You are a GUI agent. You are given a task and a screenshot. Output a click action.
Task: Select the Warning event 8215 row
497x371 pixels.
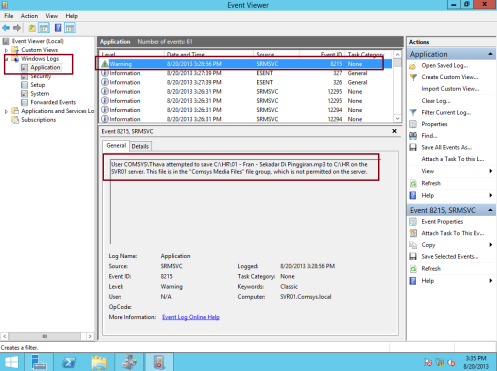point(246,64)
